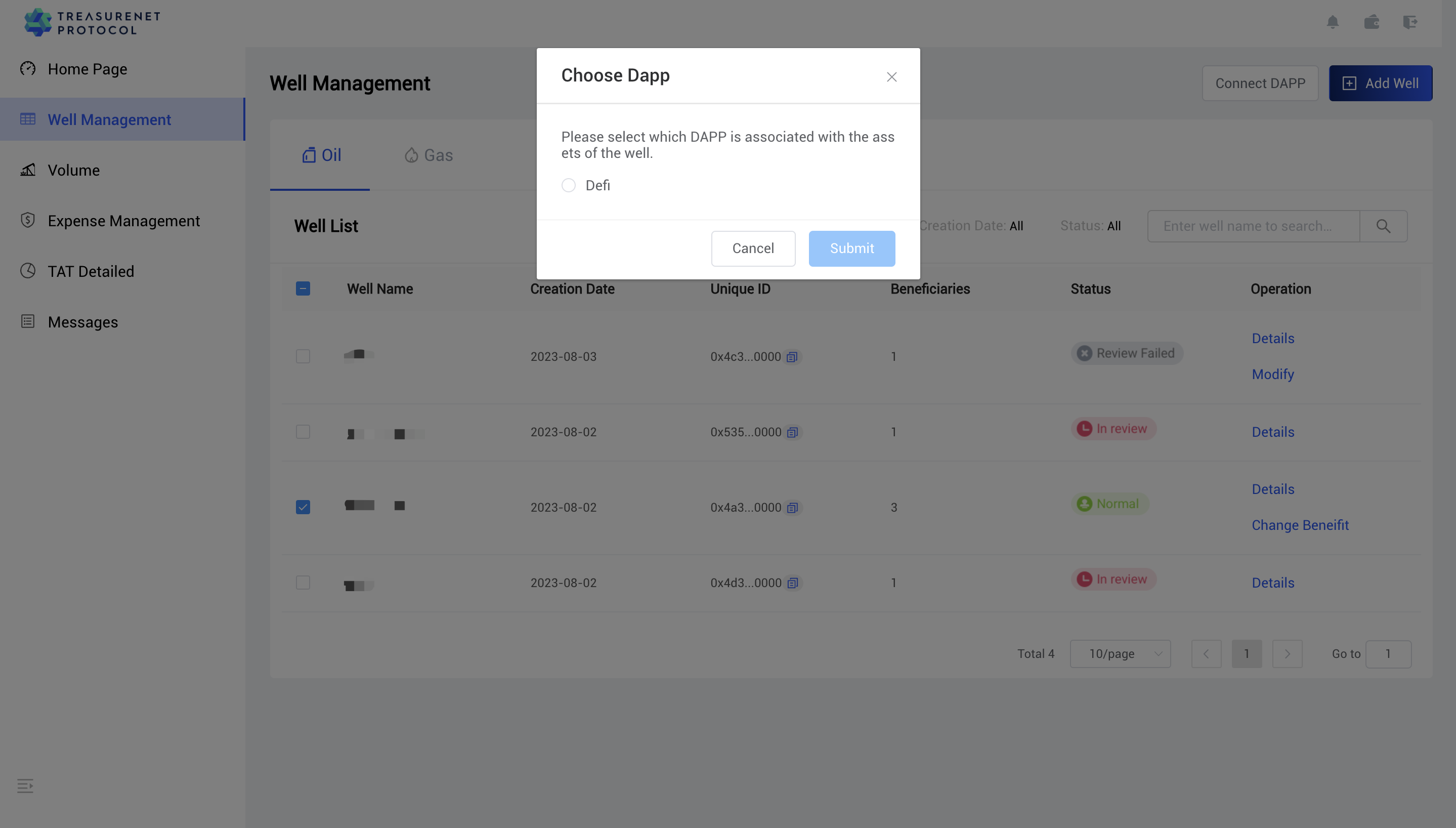
Task: Click Modify for Review Failed well
Action: tap(1273, 375)
